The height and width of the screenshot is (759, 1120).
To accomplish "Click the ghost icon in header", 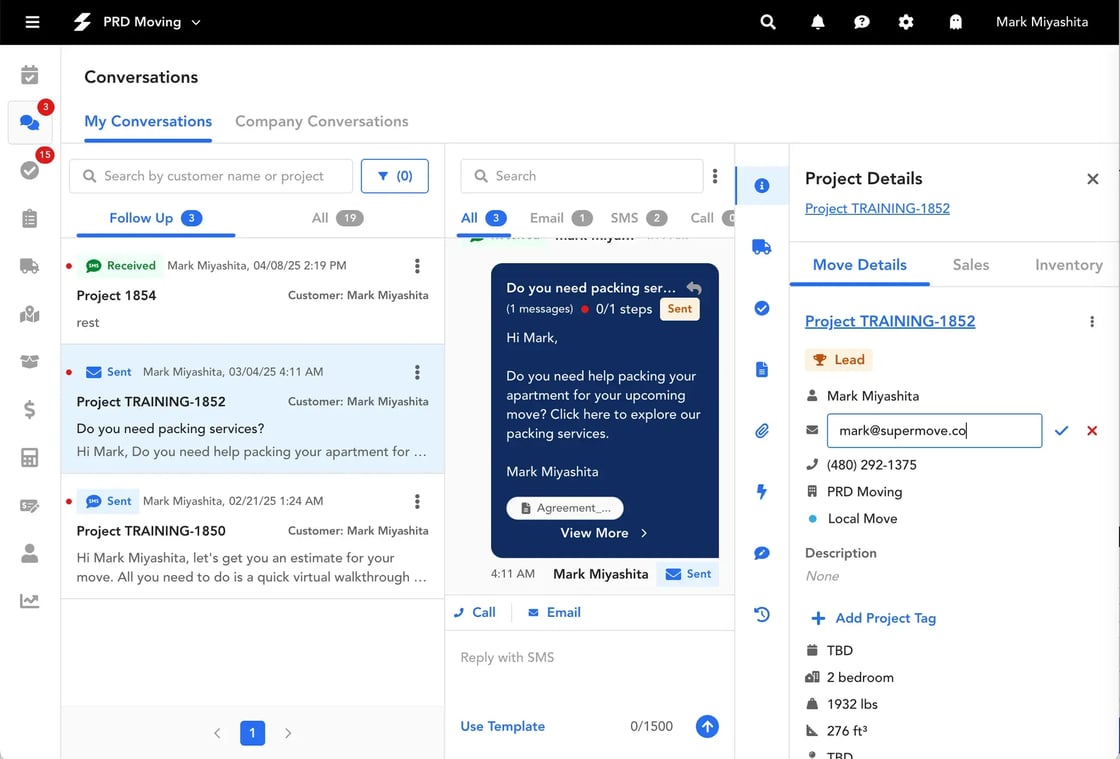I will (955, 22).
